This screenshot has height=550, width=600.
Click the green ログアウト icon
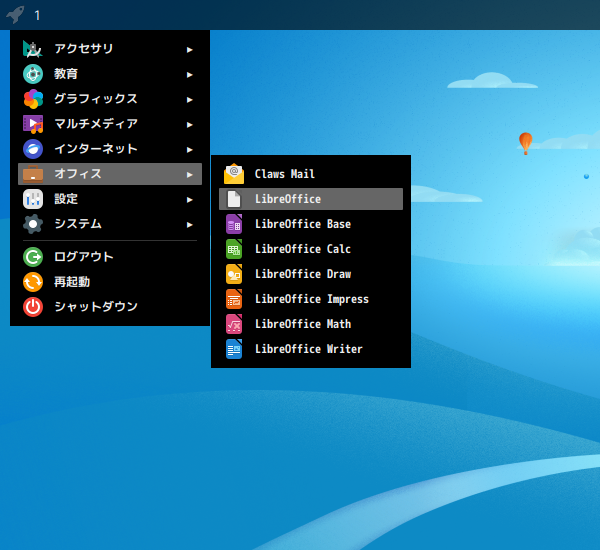pyautogui.click(x=33, y=257)
